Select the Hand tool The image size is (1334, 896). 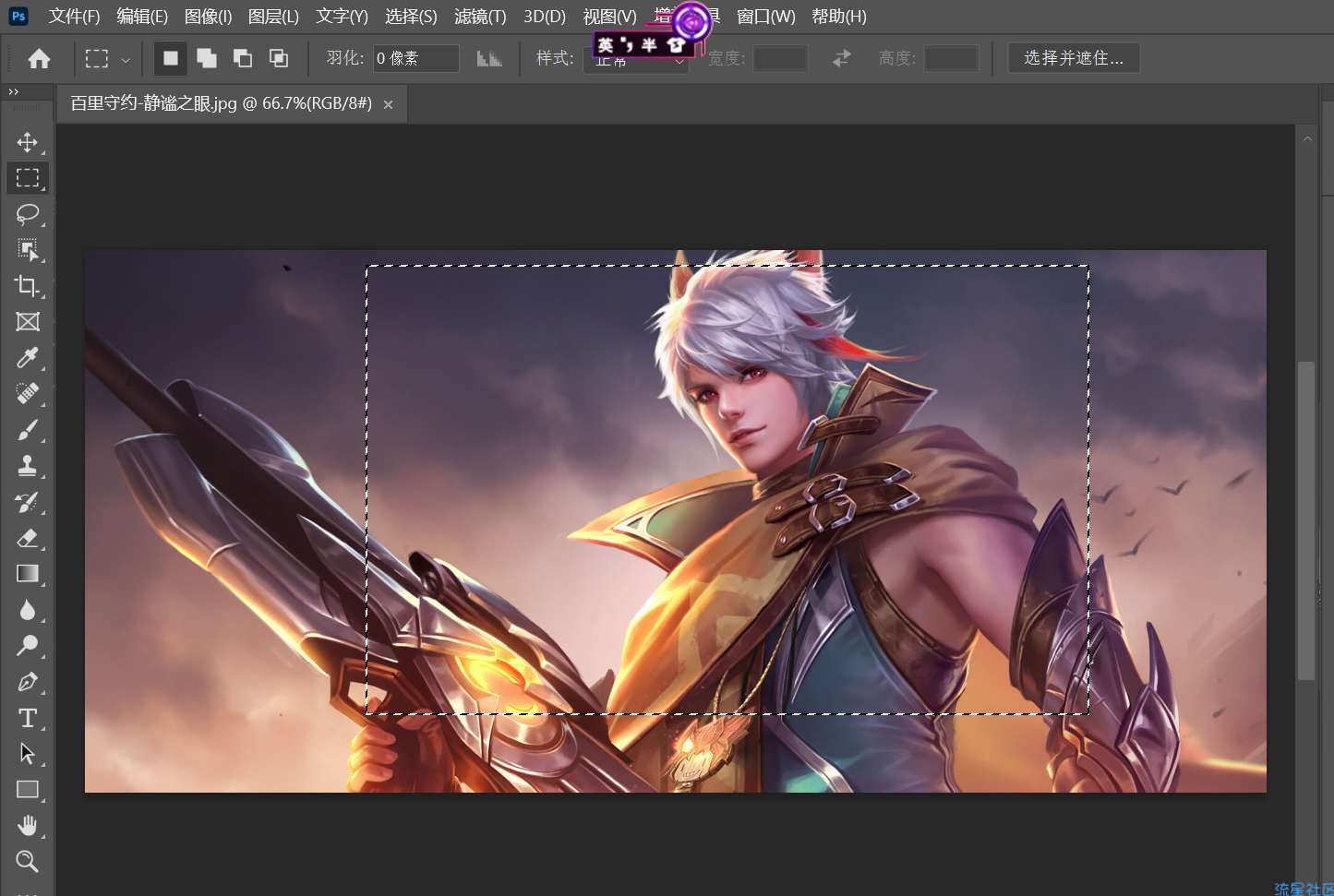27,826
